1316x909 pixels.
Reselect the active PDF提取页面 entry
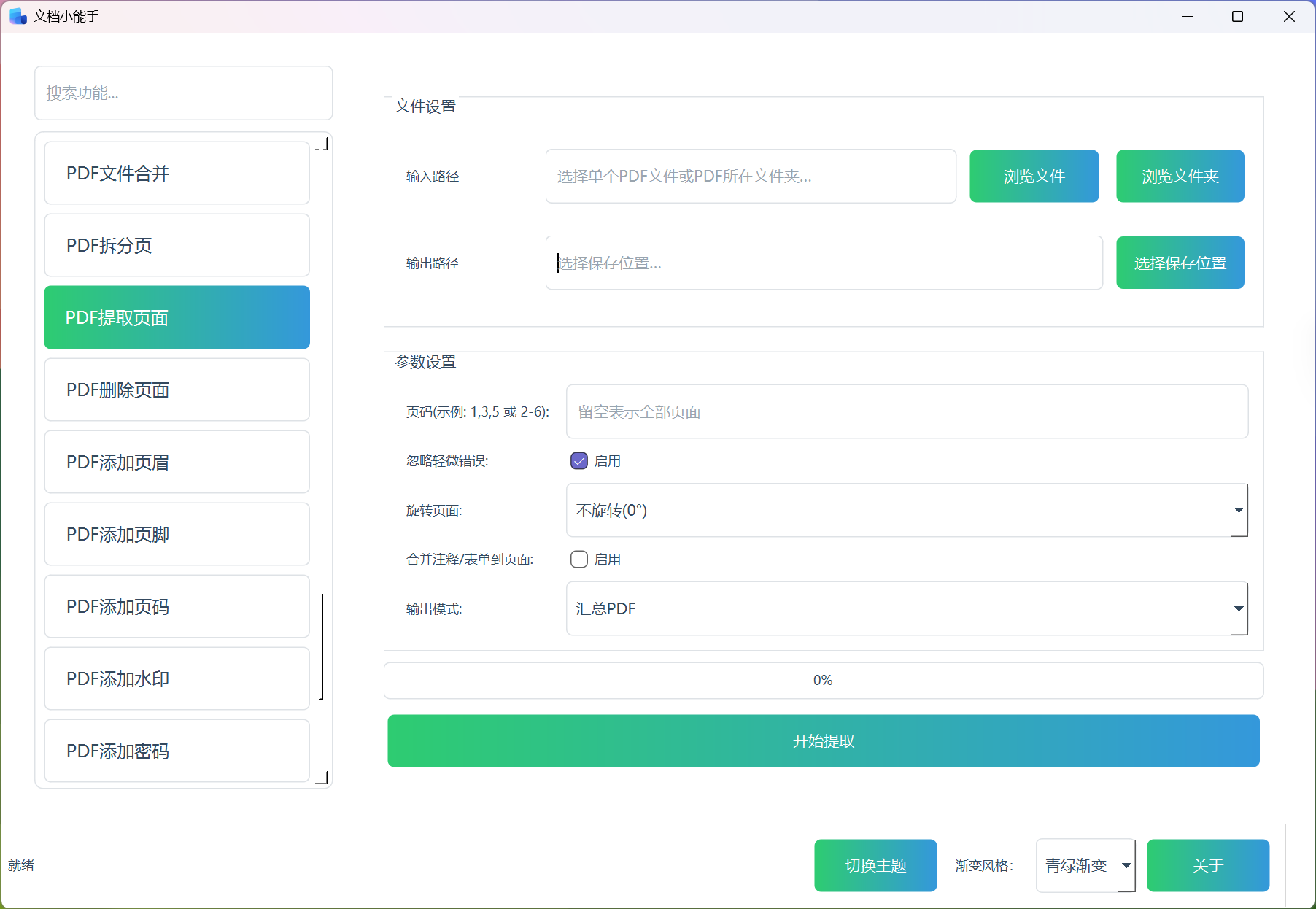[x=177, y=317]
